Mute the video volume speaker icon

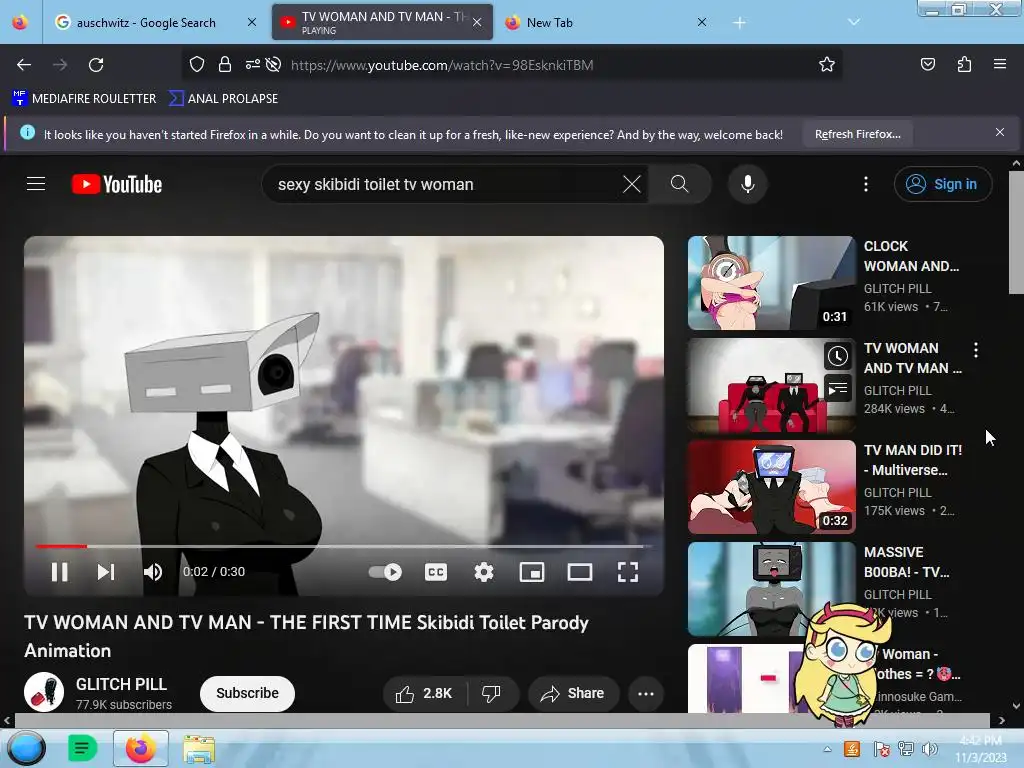point(153,572)
